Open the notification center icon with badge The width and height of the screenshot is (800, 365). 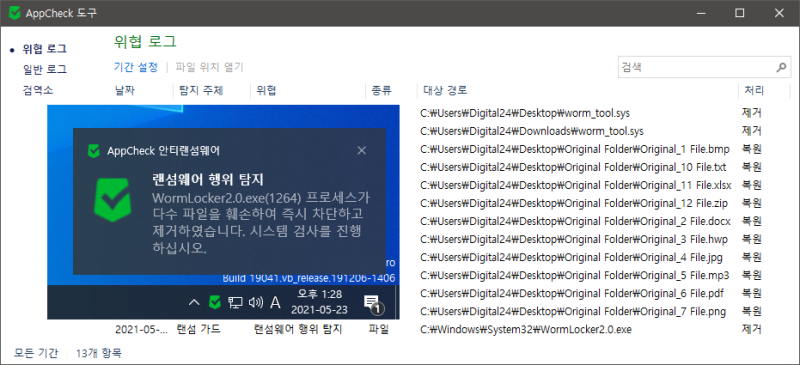click(x=373, y=304)
